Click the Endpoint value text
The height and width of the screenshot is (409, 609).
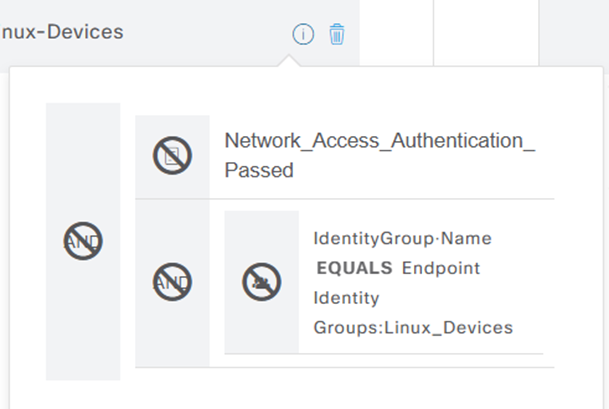441,268
